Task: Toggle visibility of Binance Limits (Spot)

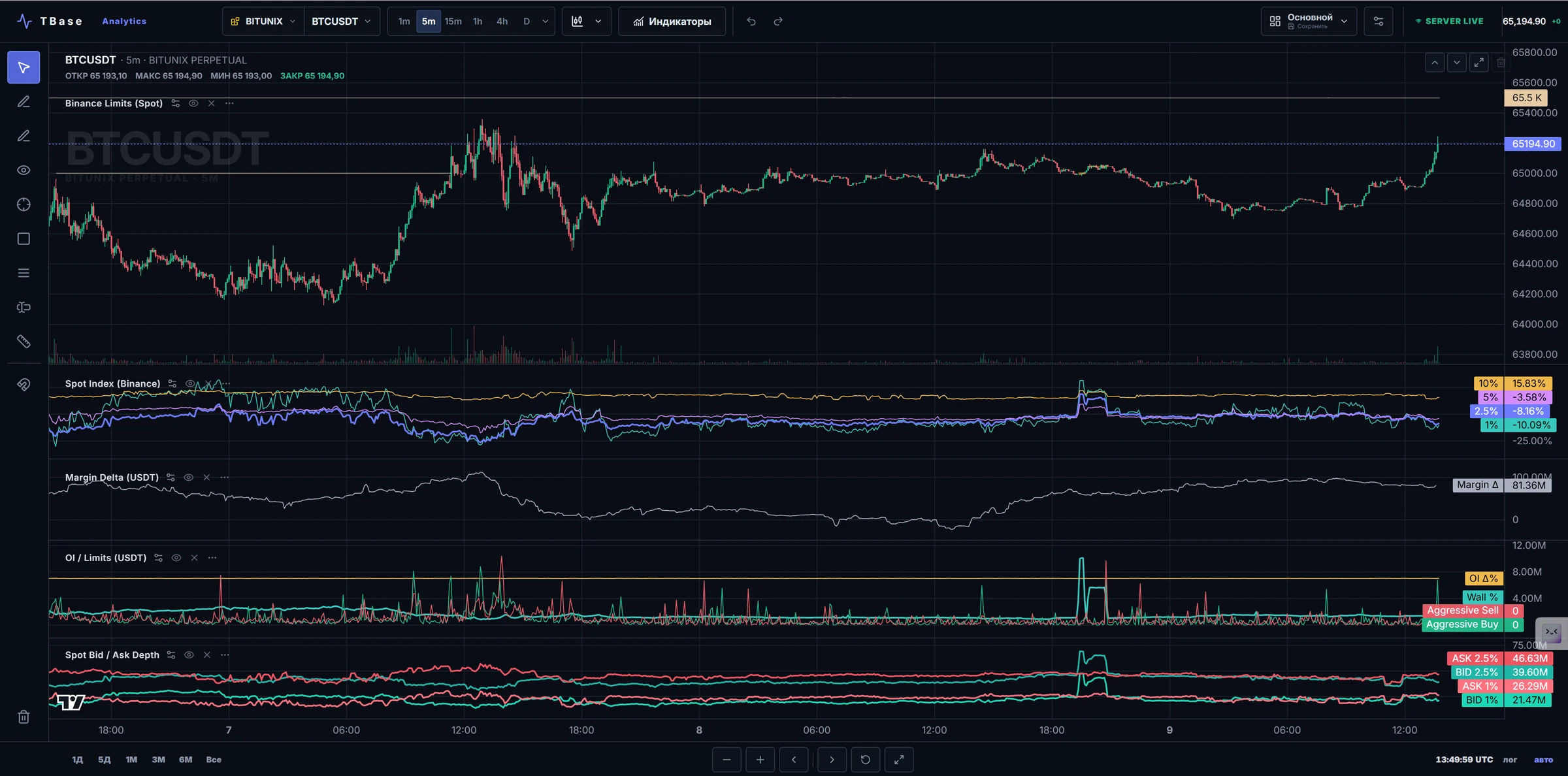Action: click(x=193, y=103)
